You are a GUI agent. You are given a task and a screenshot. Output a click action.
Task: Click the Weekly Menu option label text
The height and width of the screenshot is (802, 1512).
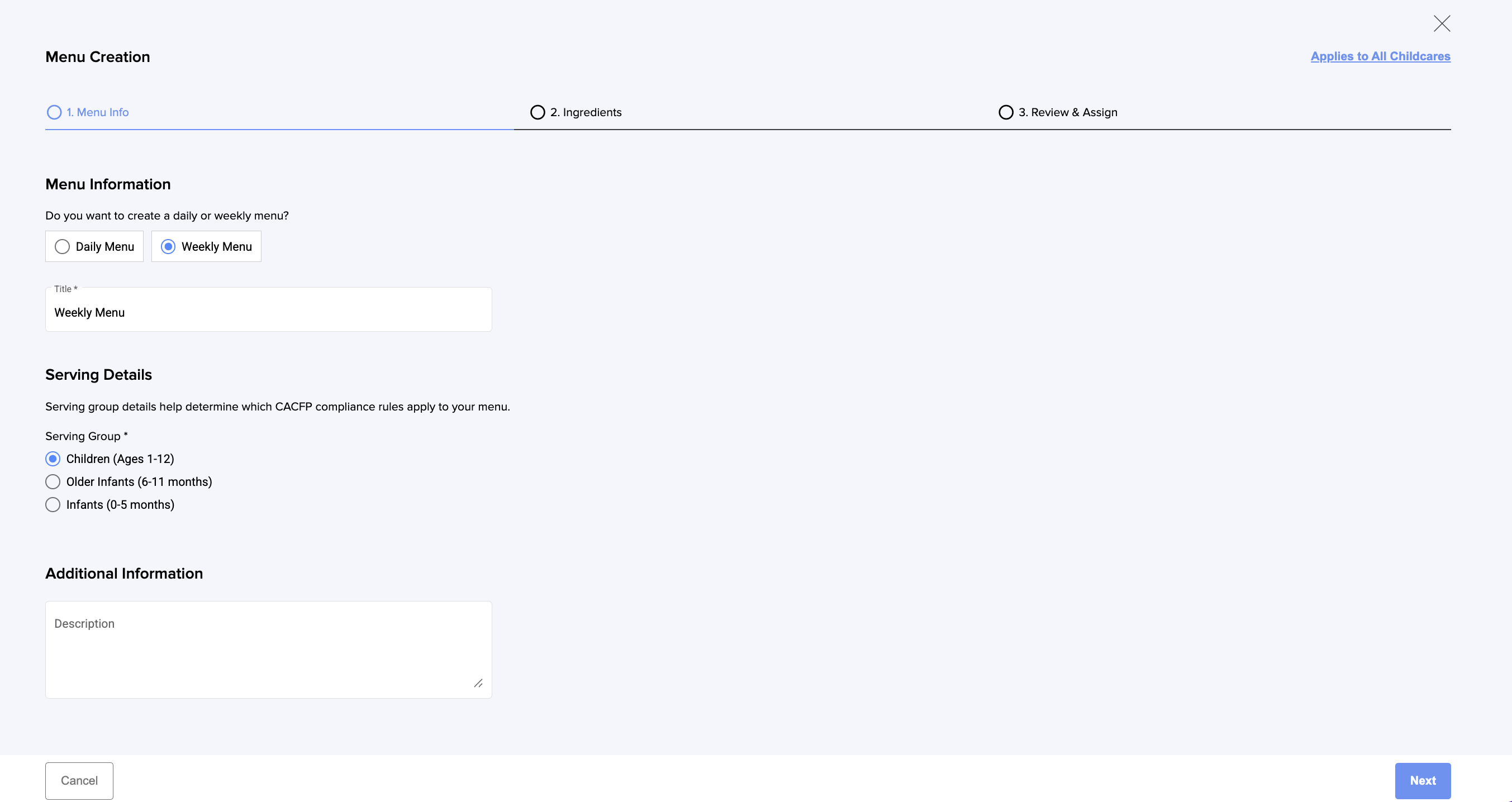tap(217, 246)
